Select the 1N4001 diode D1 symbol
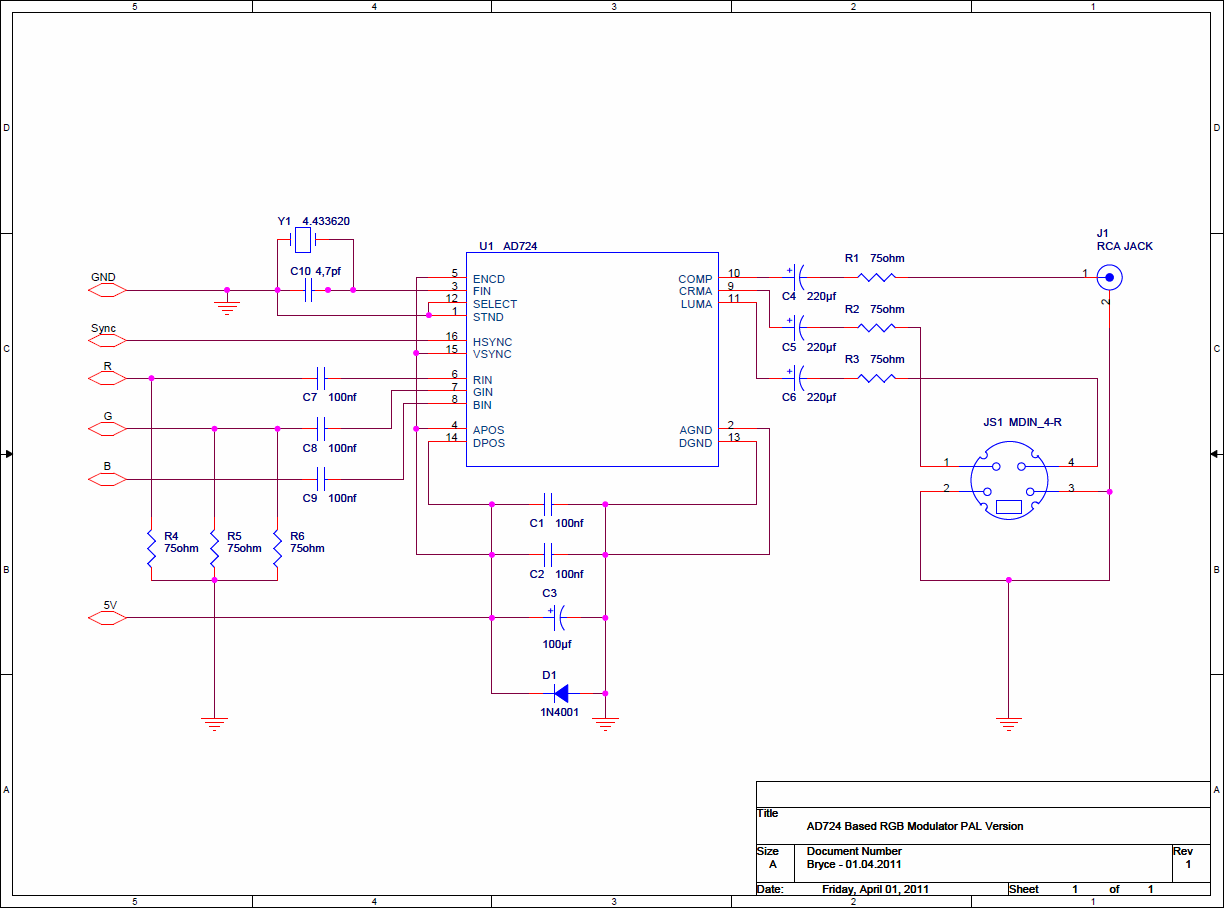 [561, 692]
